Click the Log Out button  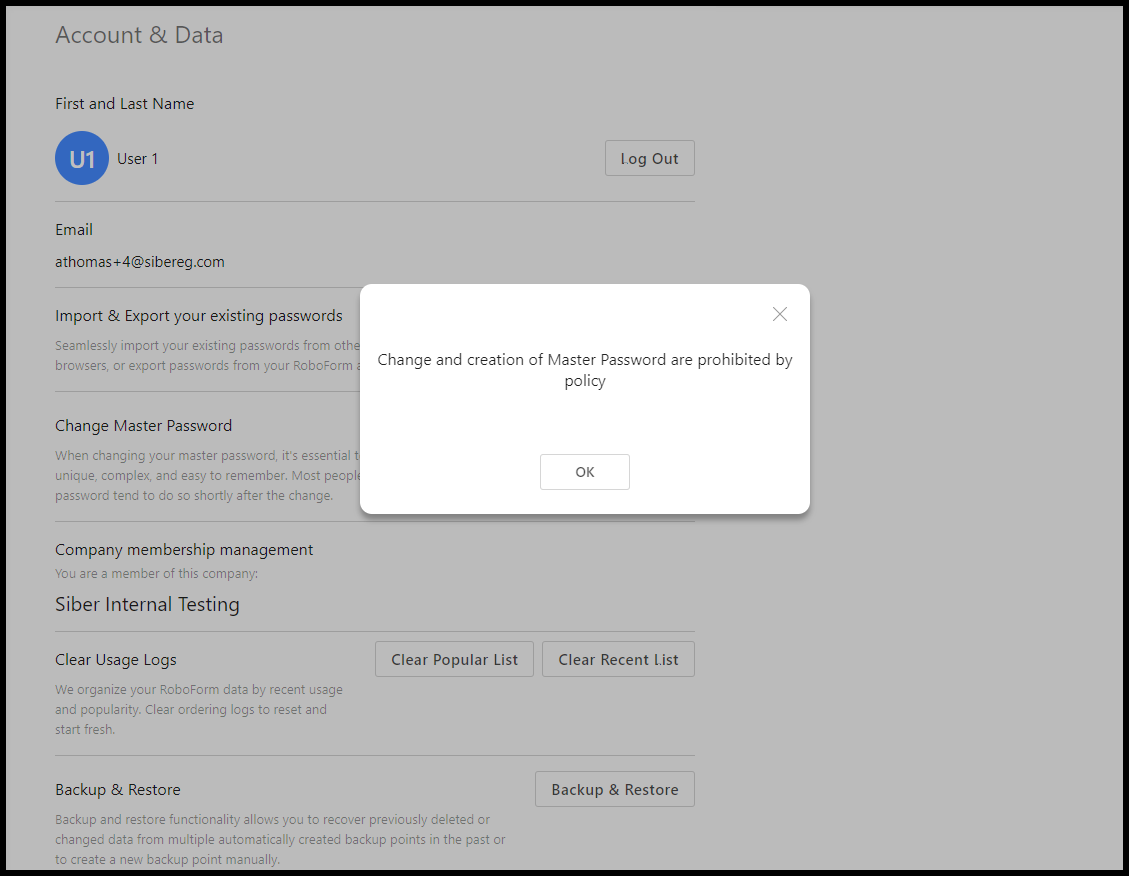(649, 158)
